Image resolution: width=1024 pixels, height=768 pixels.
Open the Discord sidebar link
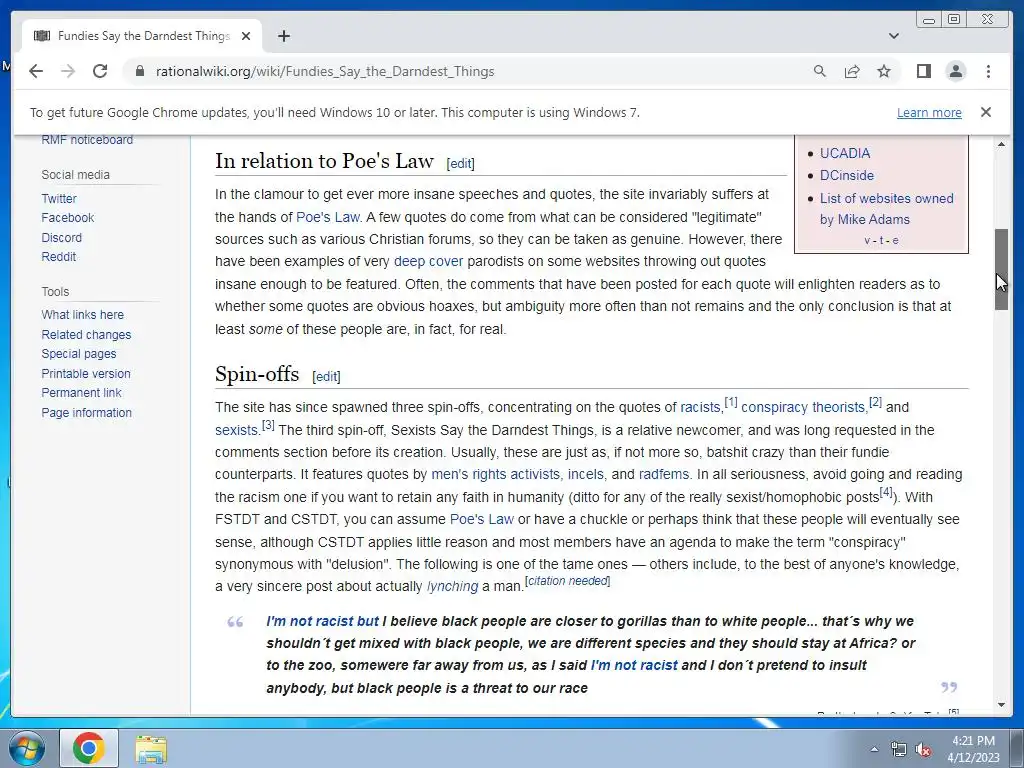pyautogui.click(x=61, y=238)
